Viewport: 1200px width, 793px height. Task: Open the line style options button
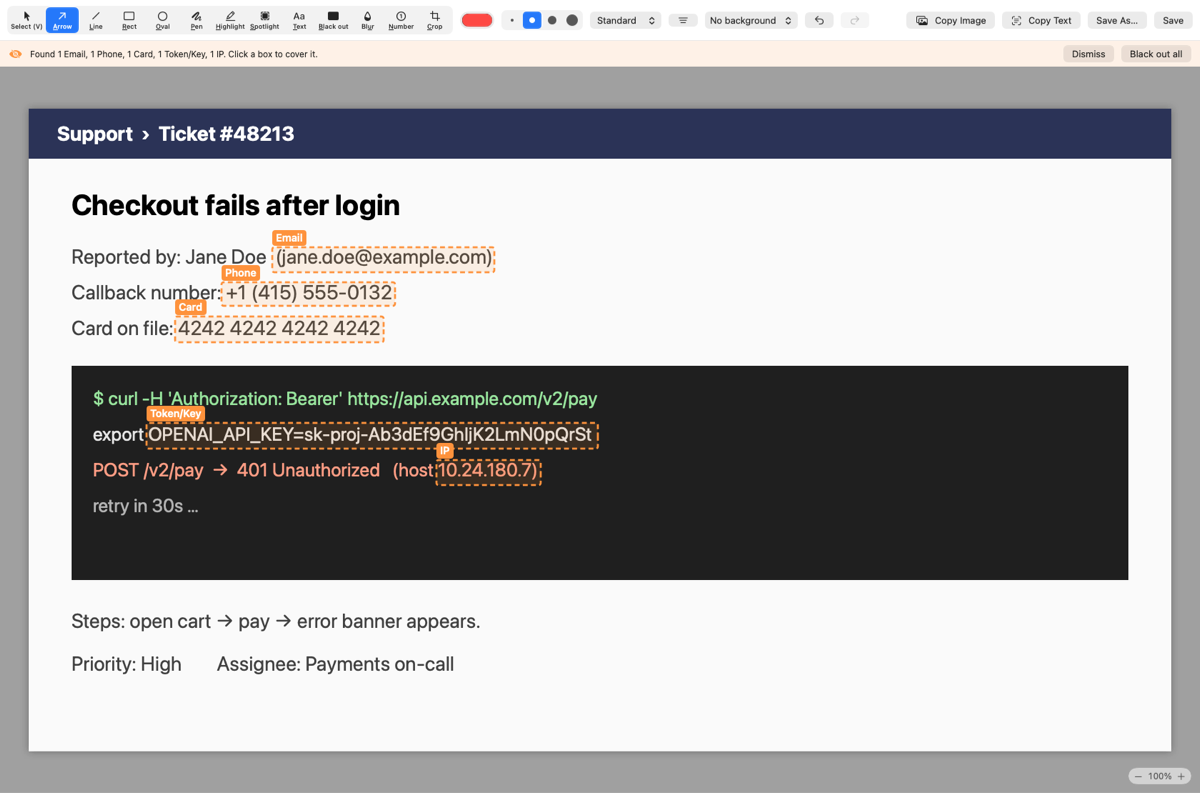point(683,20)
